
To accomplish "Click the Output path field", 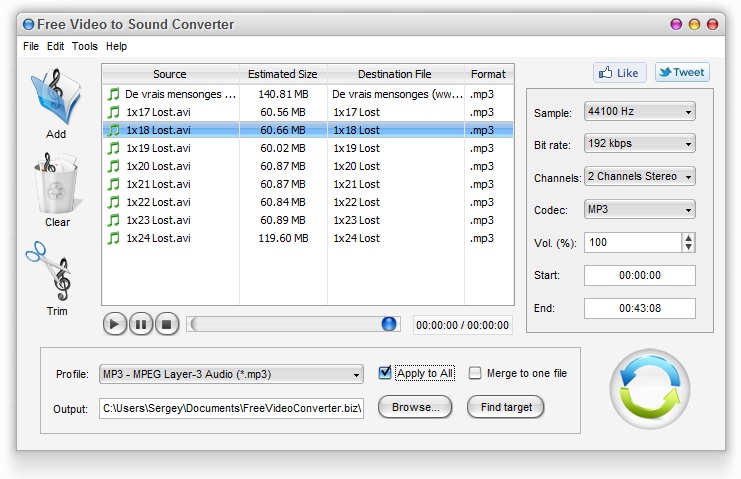I will click(x=231, y=408).
